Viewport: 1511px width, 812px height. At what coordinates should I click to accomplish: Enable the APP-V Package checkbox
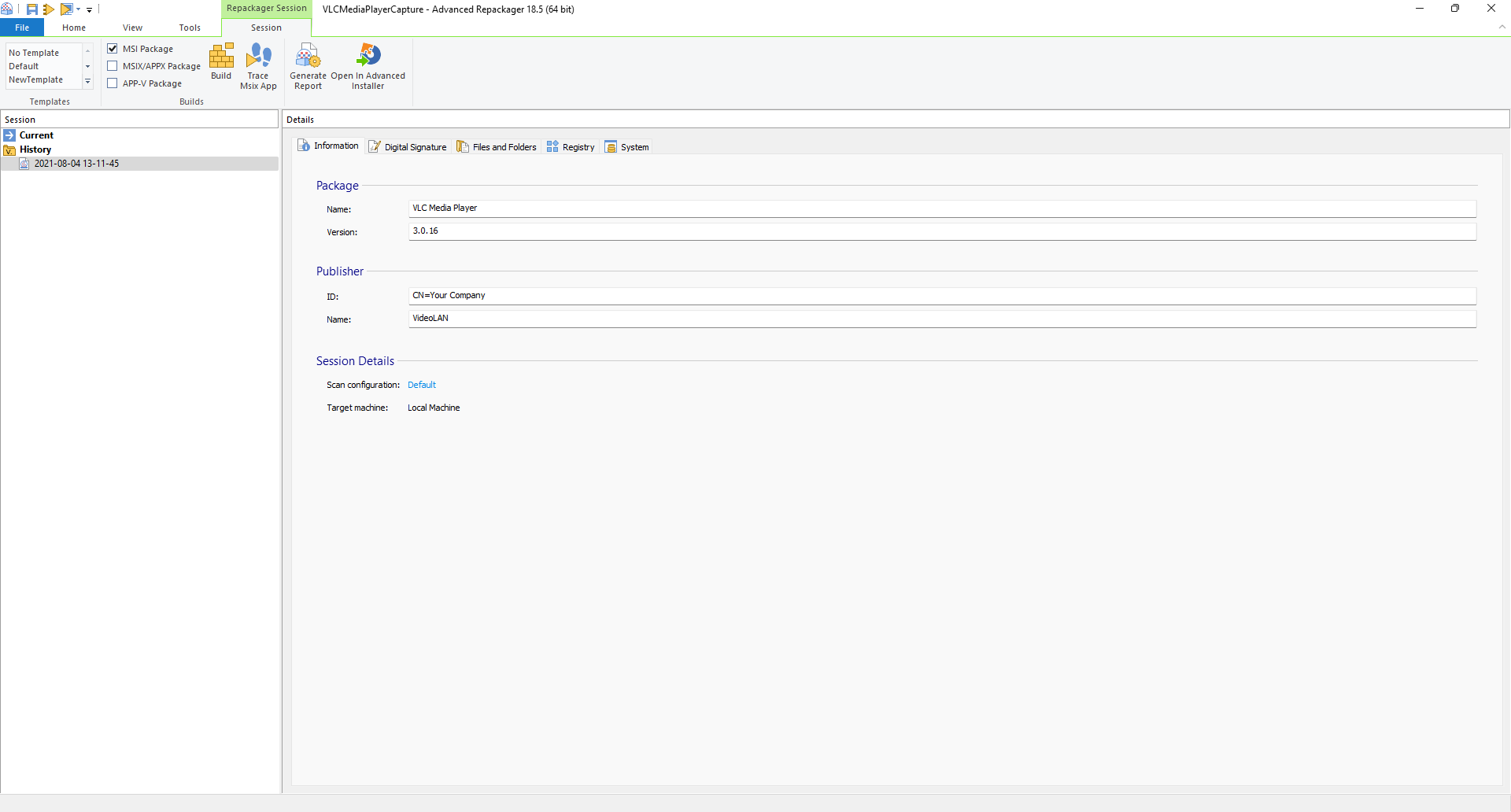tap(113, 83)
